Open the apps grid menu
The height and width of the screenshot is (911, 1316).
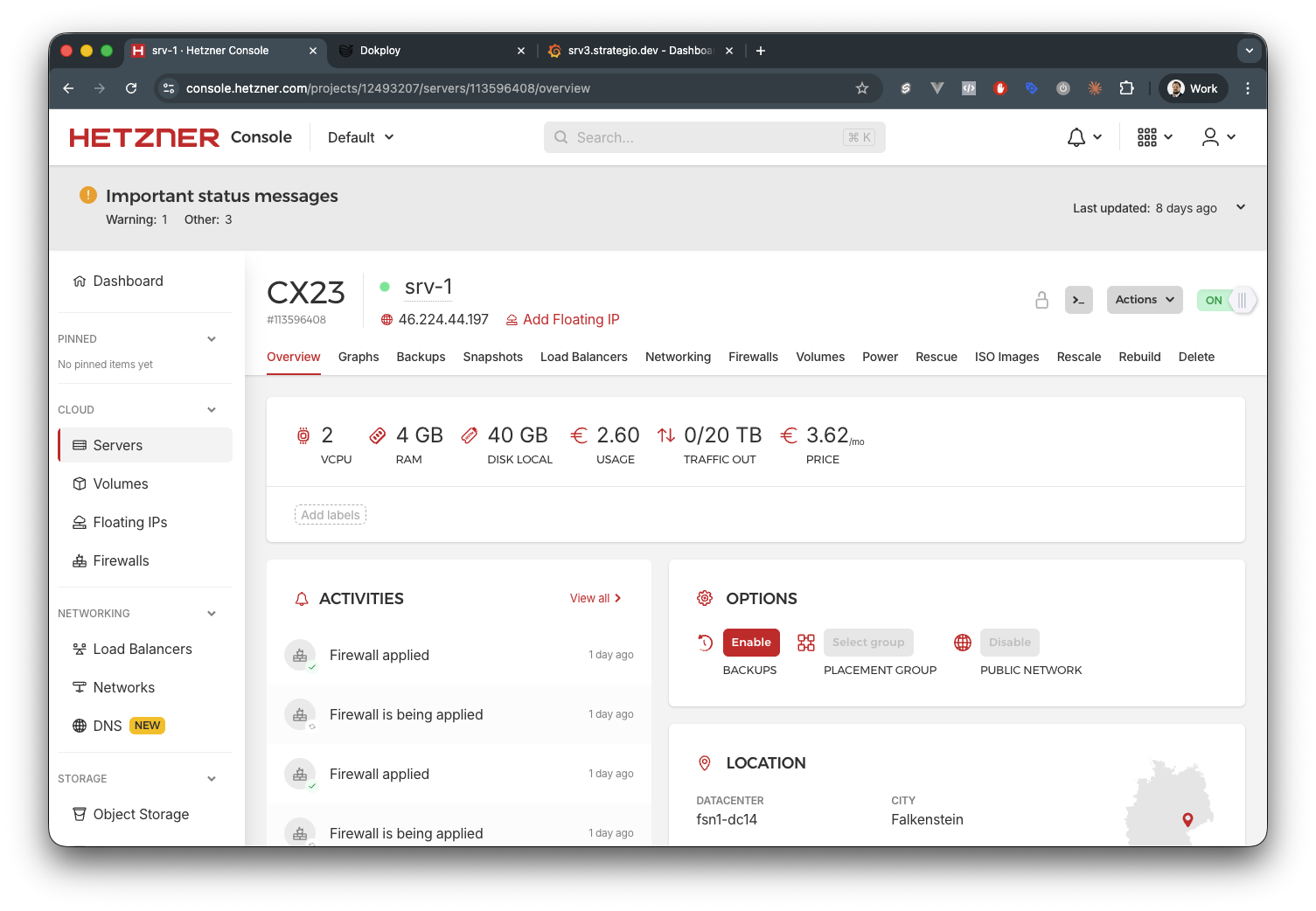coord(1154,137)
